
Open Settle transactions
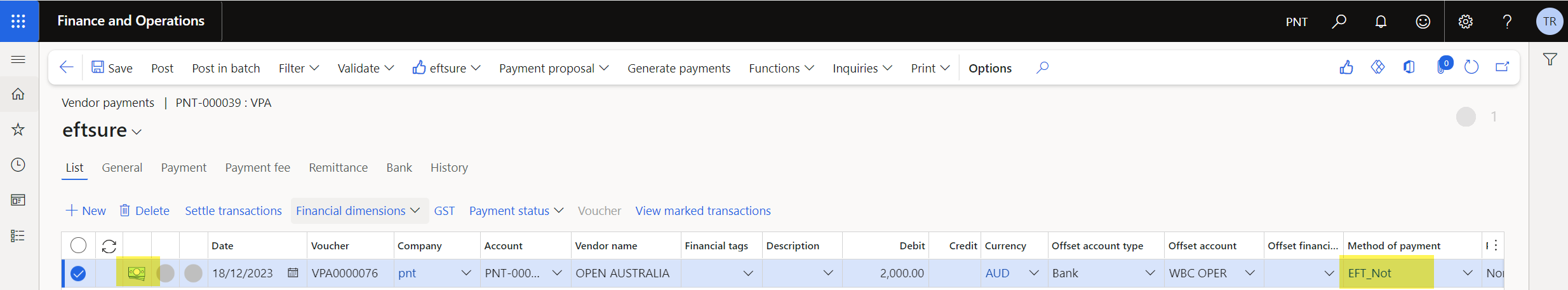233,211
